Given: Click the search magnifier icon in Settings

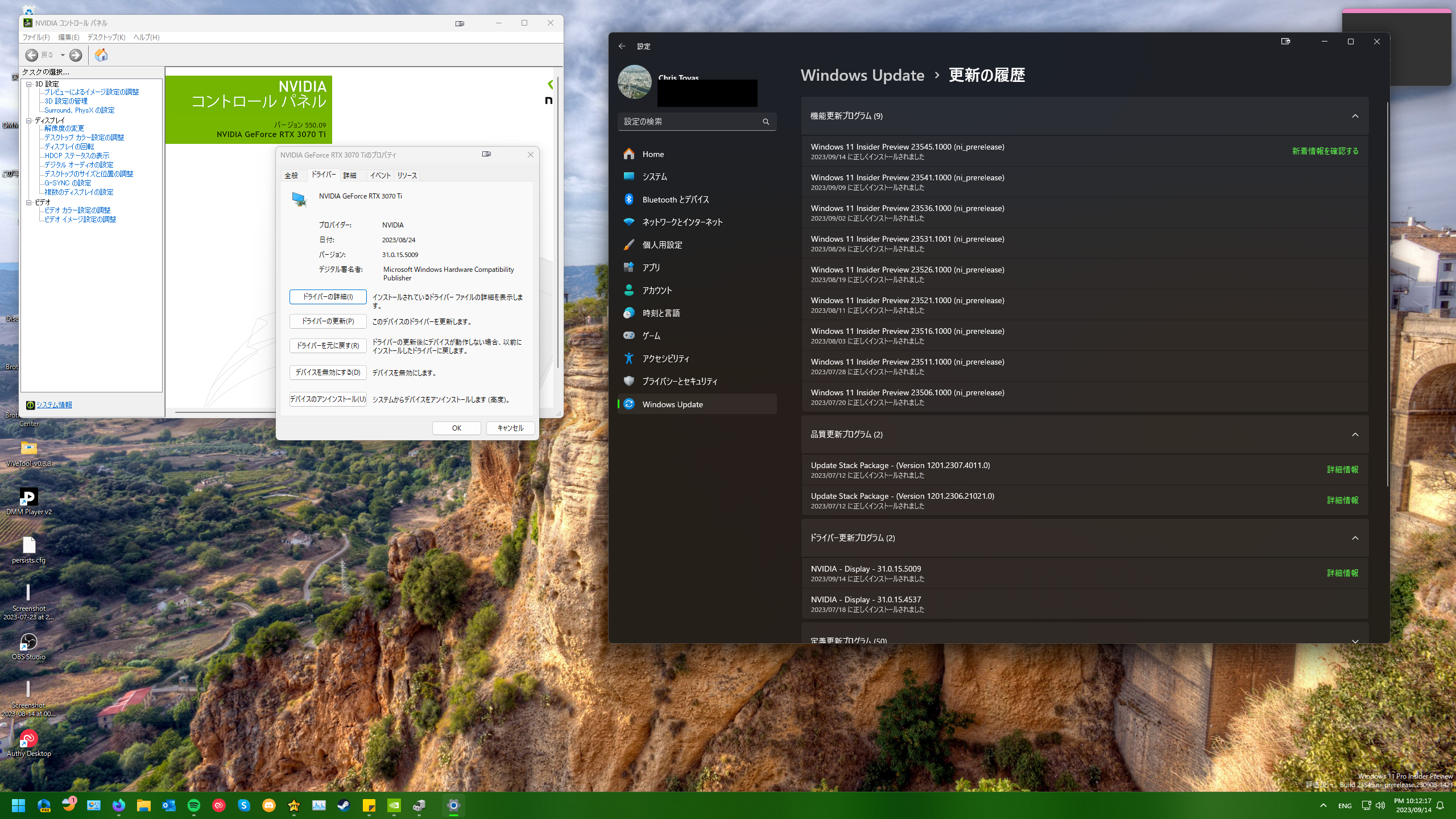Looking at the screenshot, I should point(766,122).
